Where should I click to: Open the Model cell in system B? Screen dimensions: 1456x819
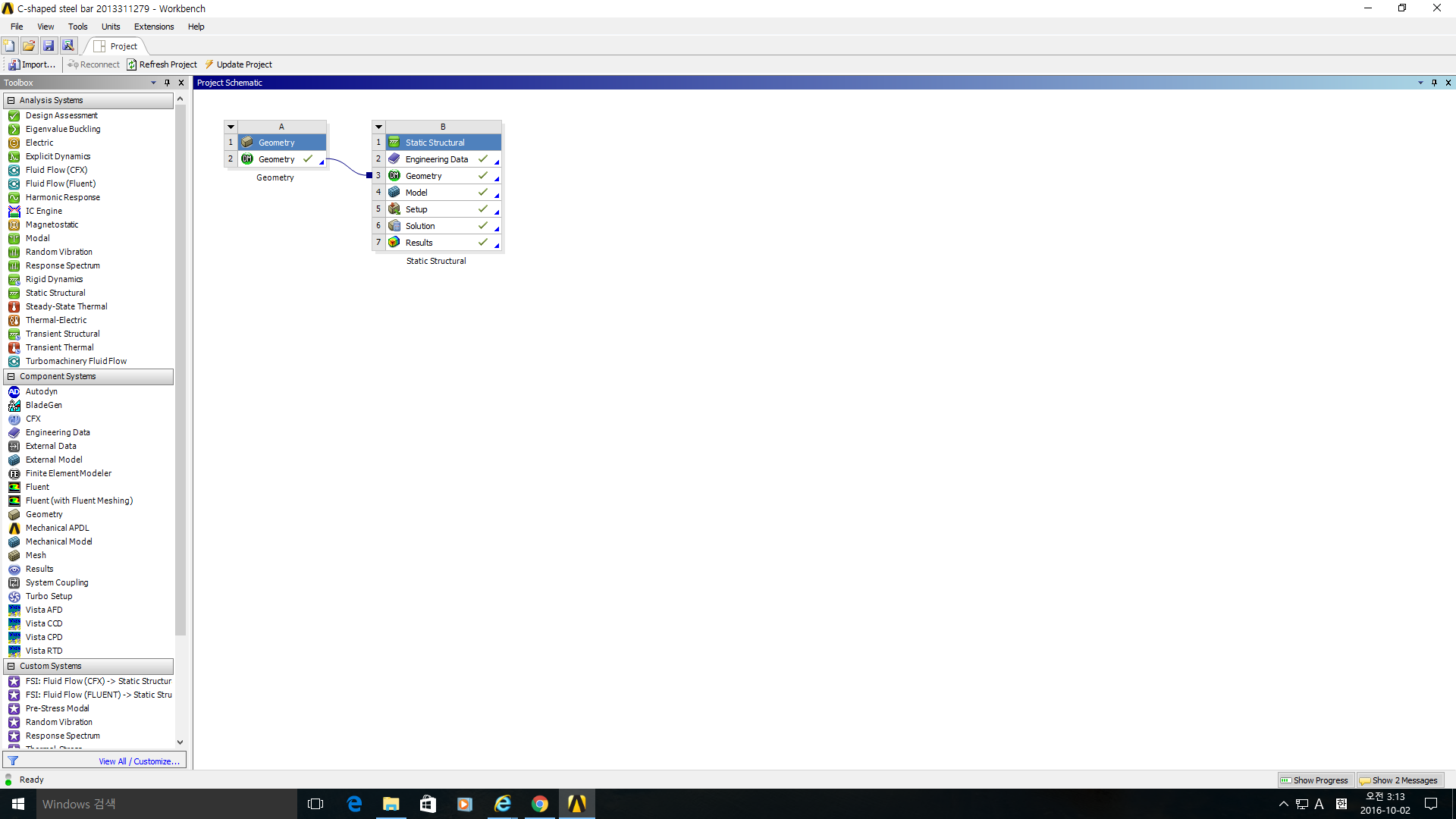click(416, 193)
